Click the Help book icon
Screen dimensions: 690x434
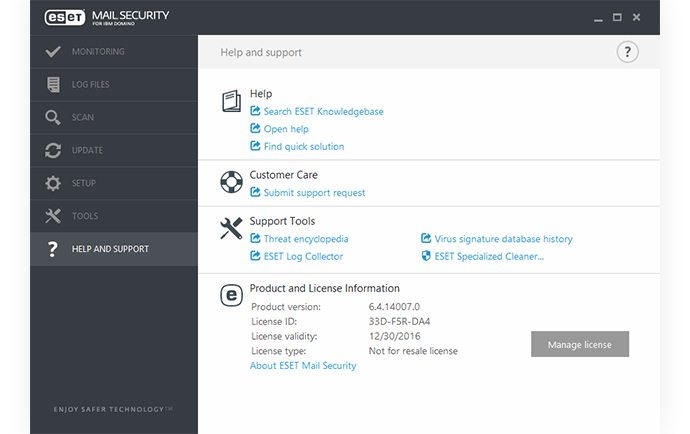[x=231, y=101]
